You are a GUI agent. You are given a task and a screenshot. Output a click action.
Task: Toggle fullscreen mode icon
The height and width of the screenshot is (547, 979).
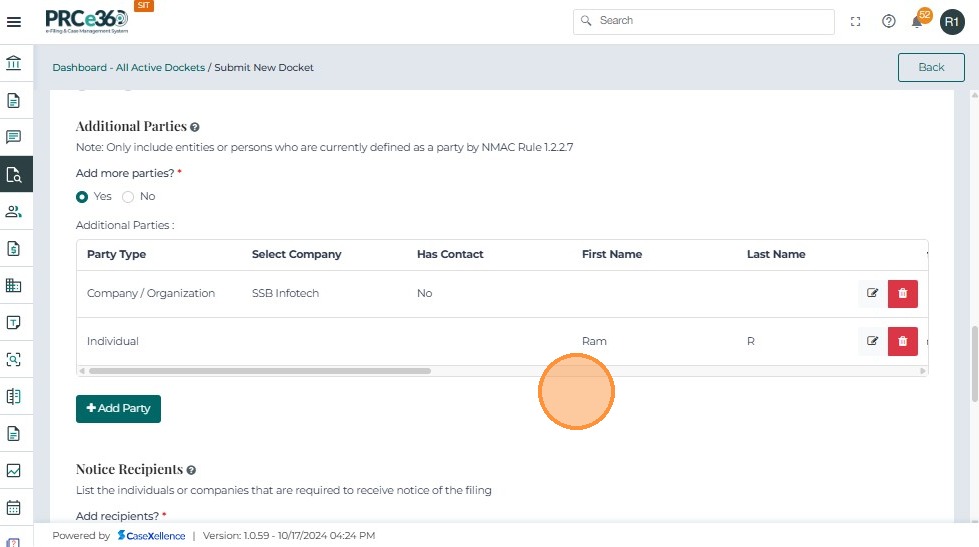pyautogui.click(x=855, y=22)
